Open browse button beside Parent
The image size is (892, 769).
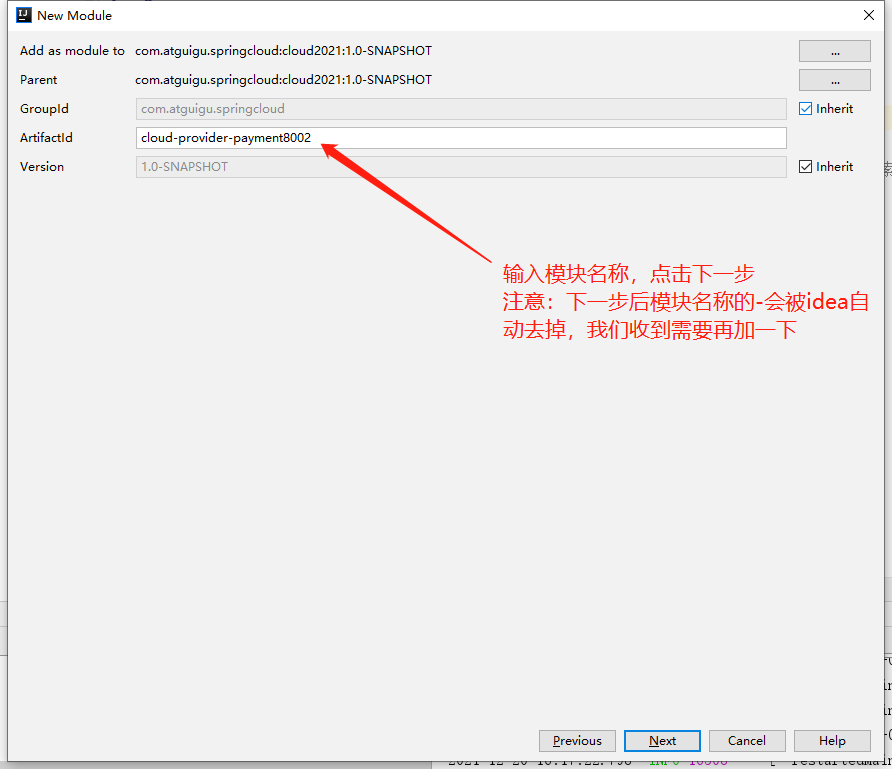835,80
